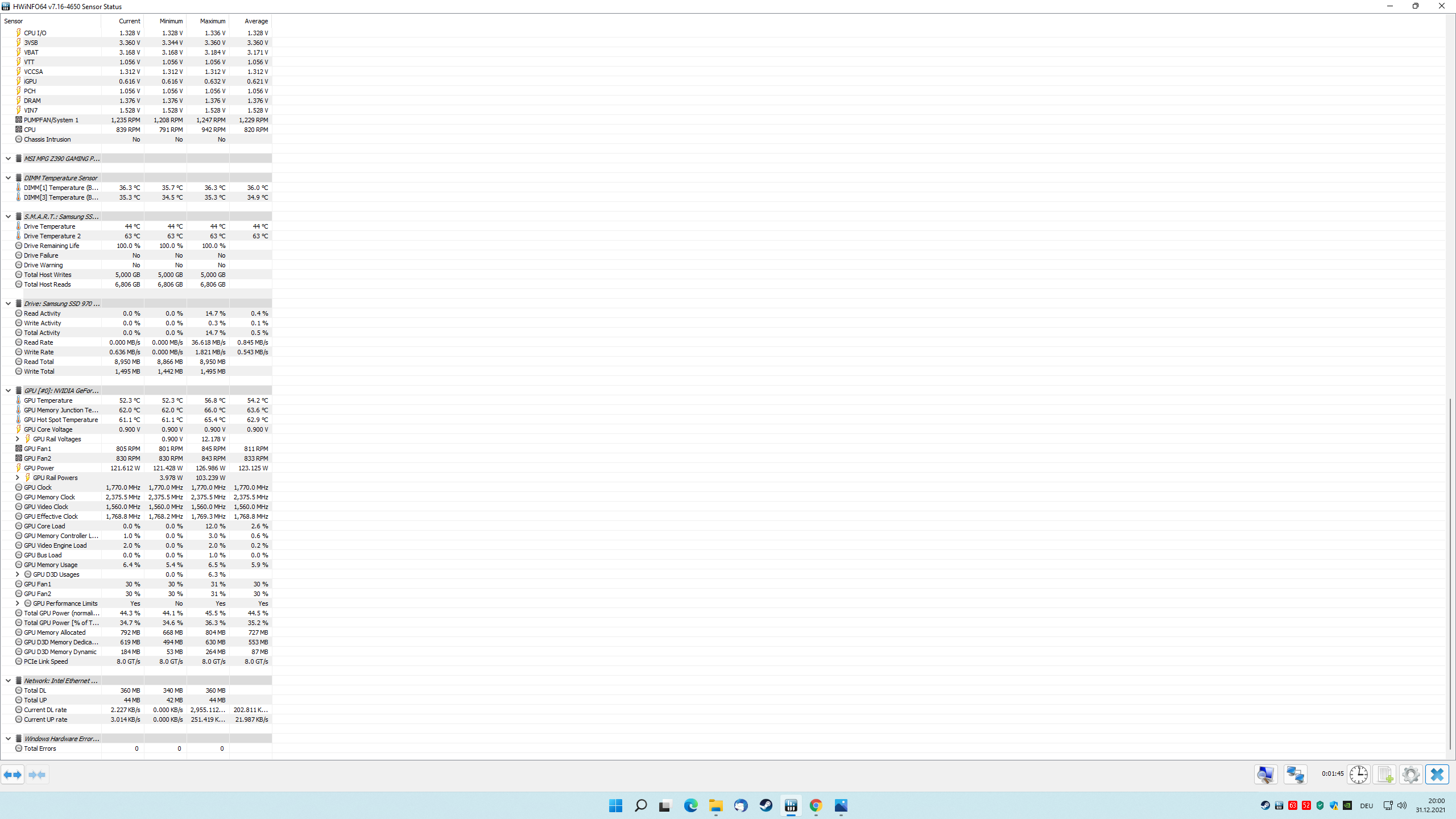Expand the GPU D3D Usages entry
This screenshot has width=1456, height=819.
click(17, 574)
